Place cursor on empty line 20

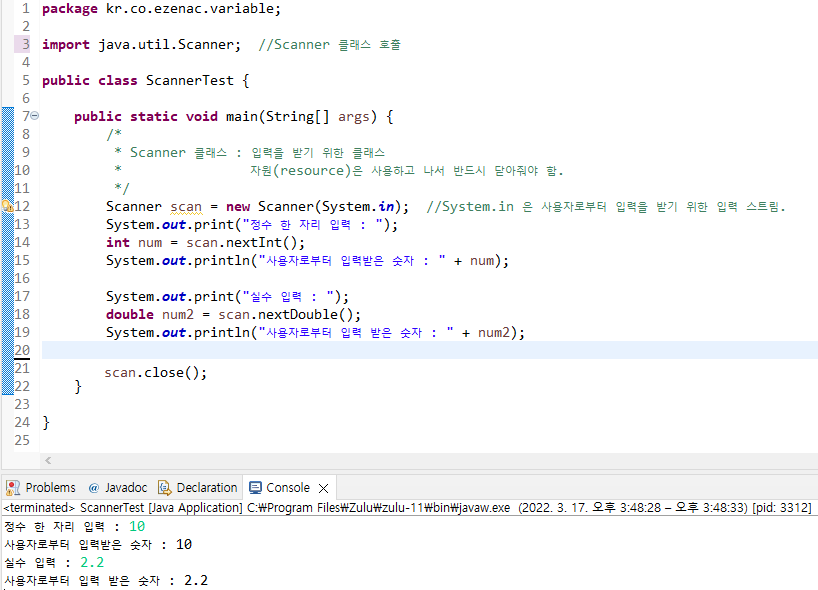point(429,350)
